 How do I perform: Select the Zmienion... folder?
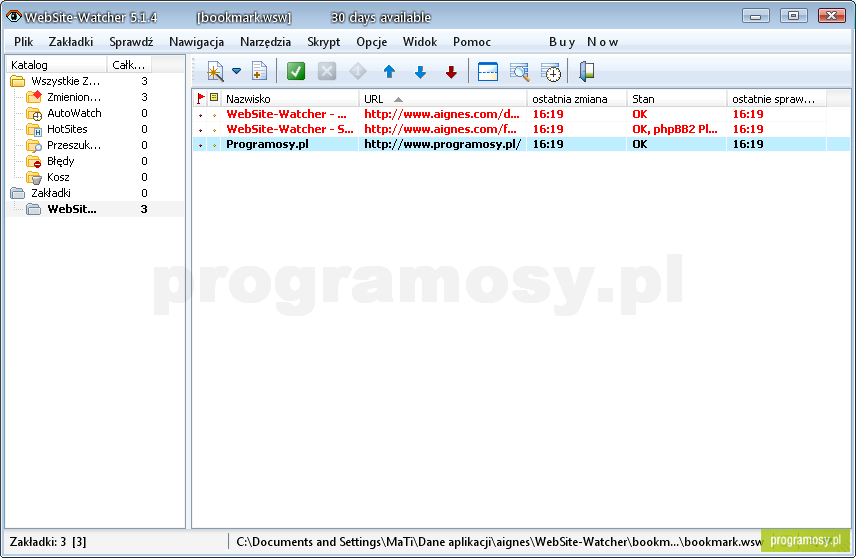74,97
